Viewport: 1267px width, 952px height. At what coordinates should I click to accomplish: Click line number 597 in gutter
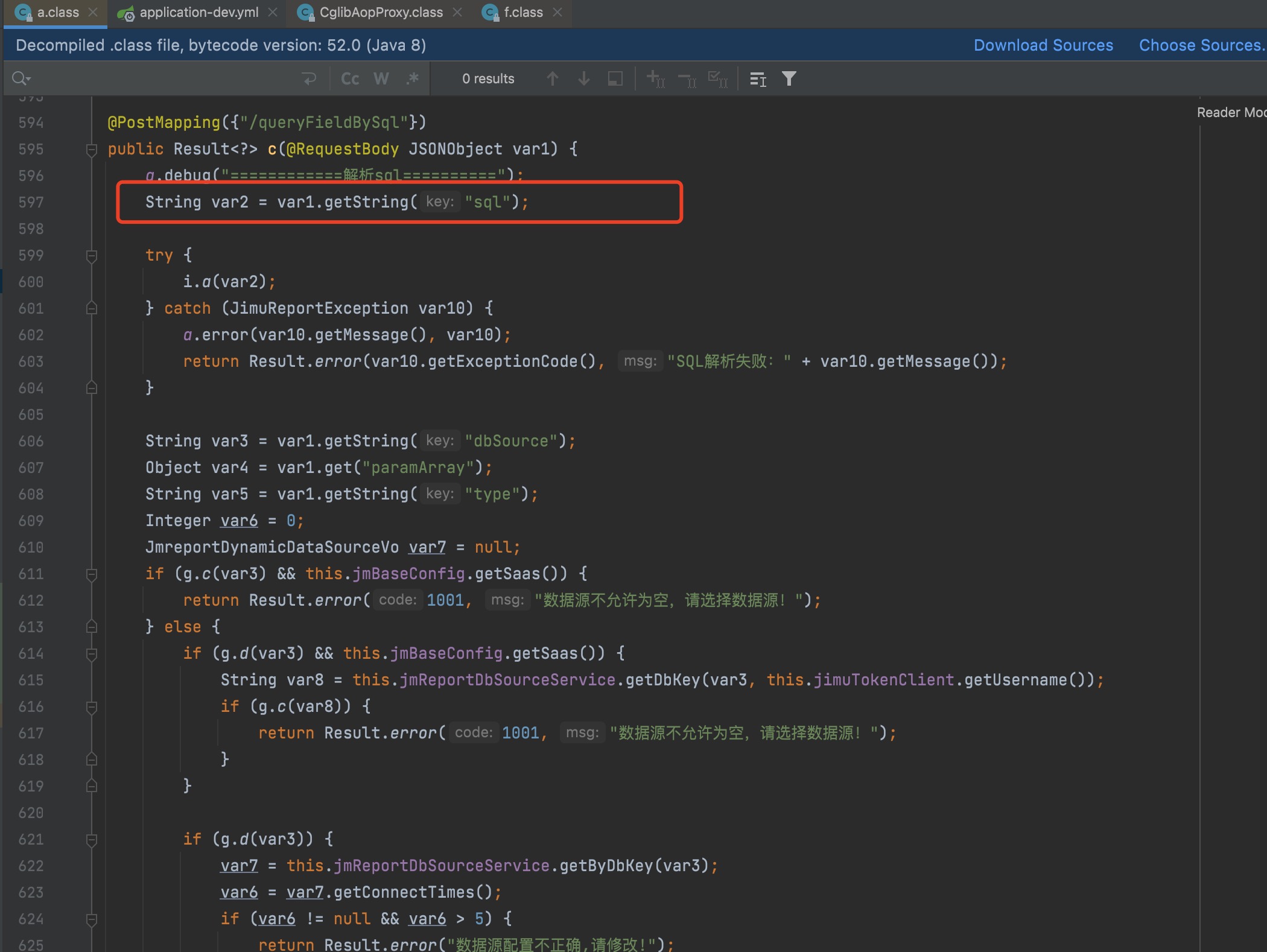[31, 202]
